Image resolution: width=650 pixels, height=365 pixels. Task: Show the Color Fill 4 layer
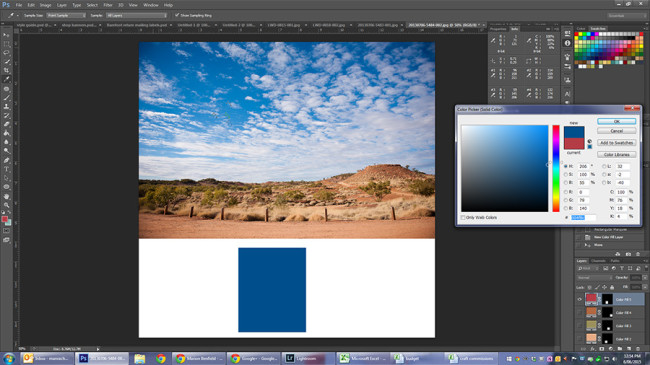point(580,312)
